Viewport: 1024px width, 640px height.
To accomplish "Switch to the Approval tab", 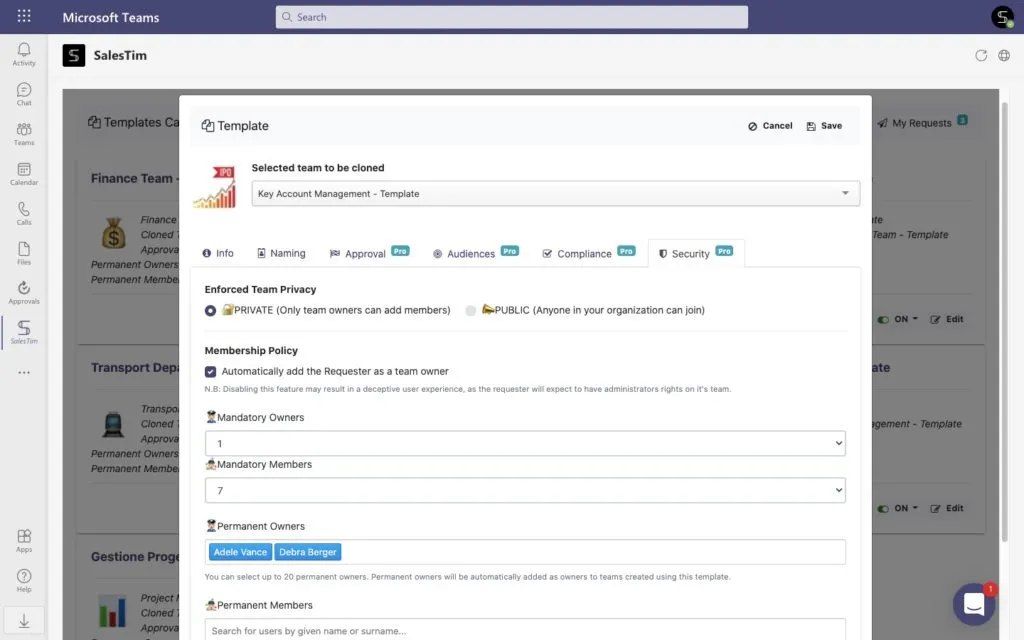I will coord(369,253).
